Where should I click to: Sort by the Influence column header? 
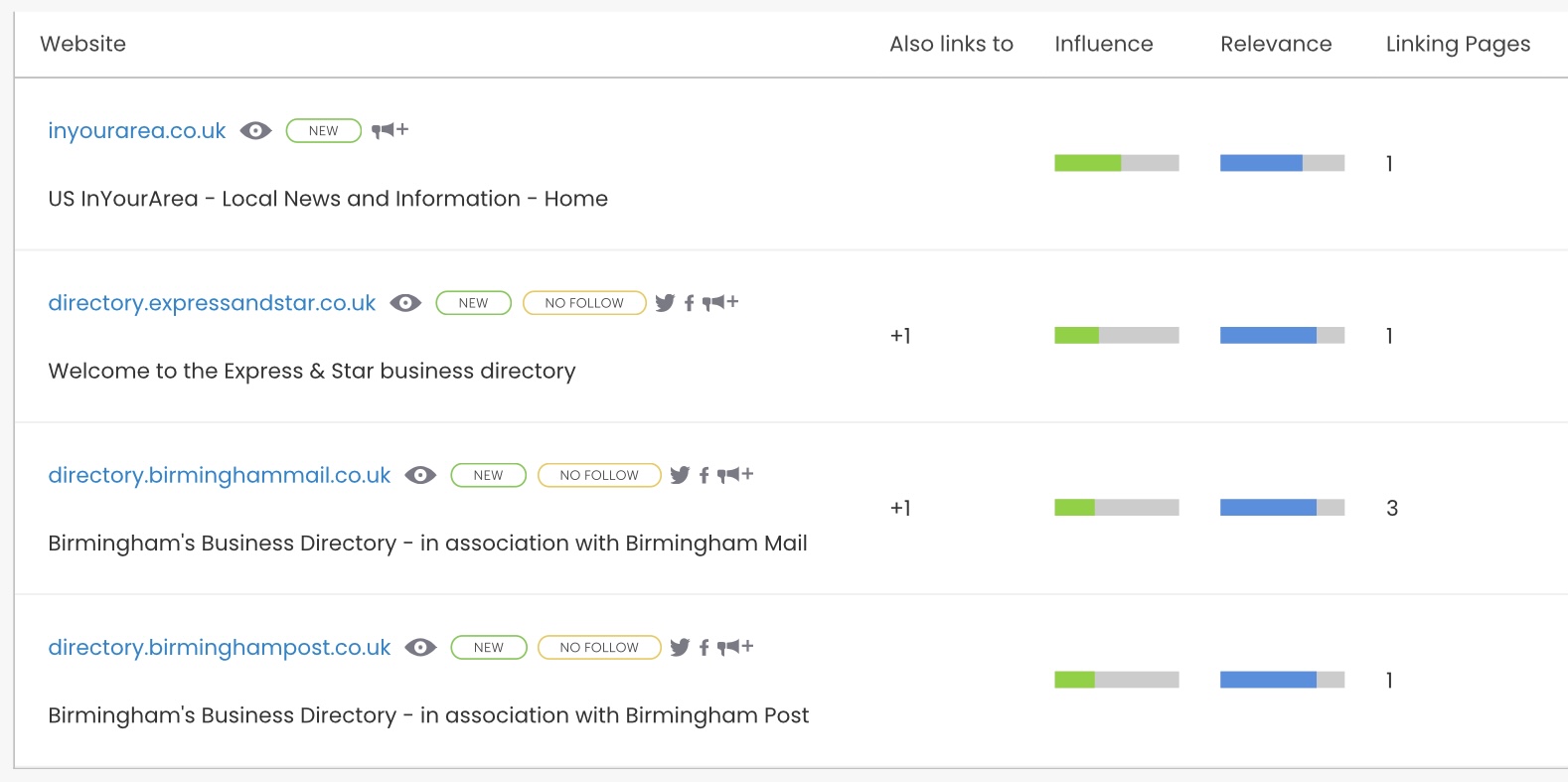click(1104, 44)
